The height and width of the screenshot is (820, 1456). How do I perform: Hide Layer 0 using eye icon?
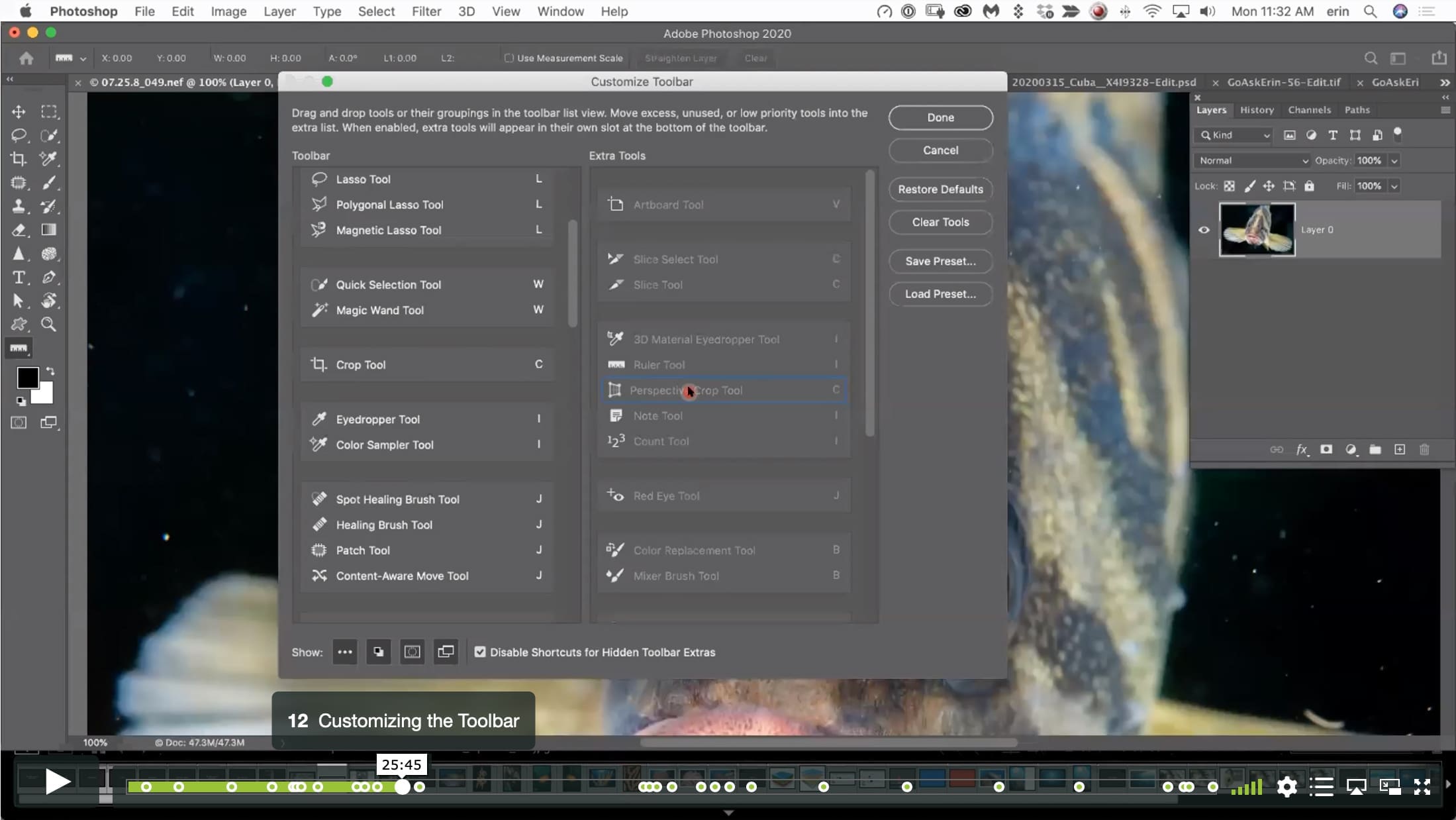1204,230
